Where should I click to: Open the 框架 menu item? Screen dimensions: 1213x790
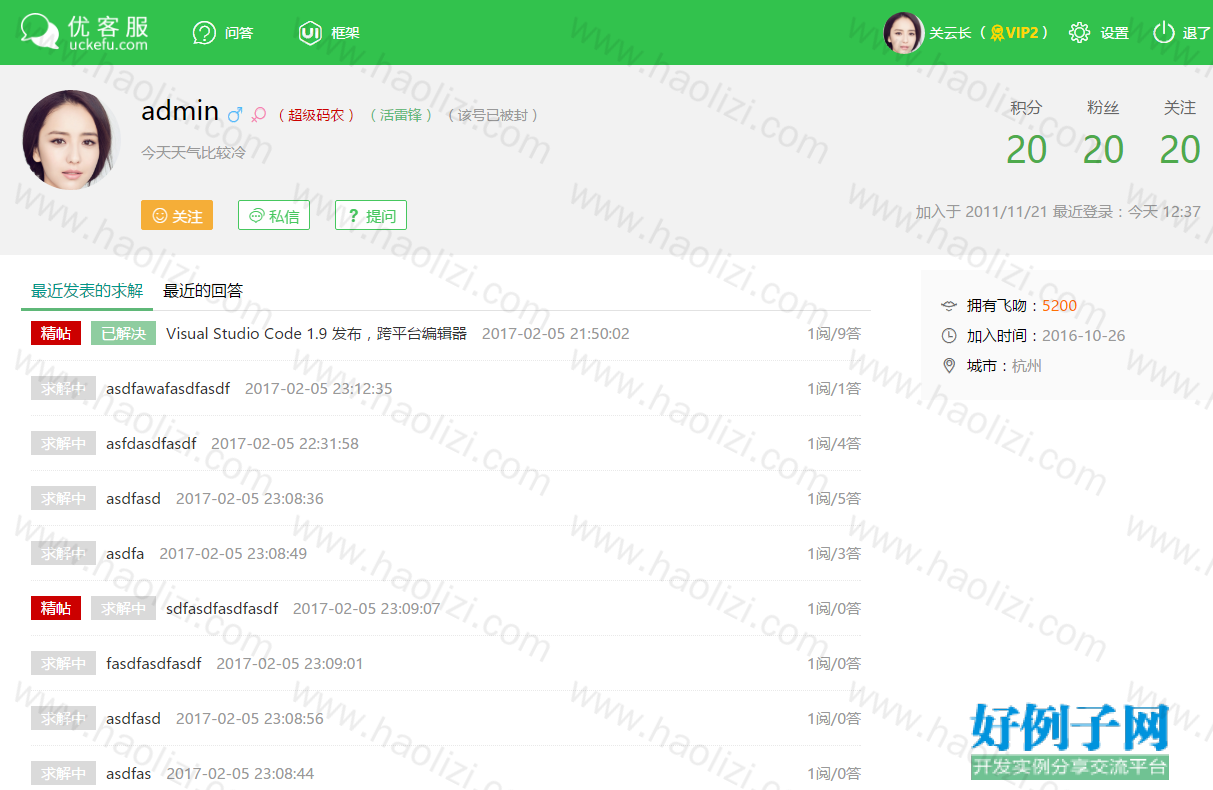coord(345,33)
